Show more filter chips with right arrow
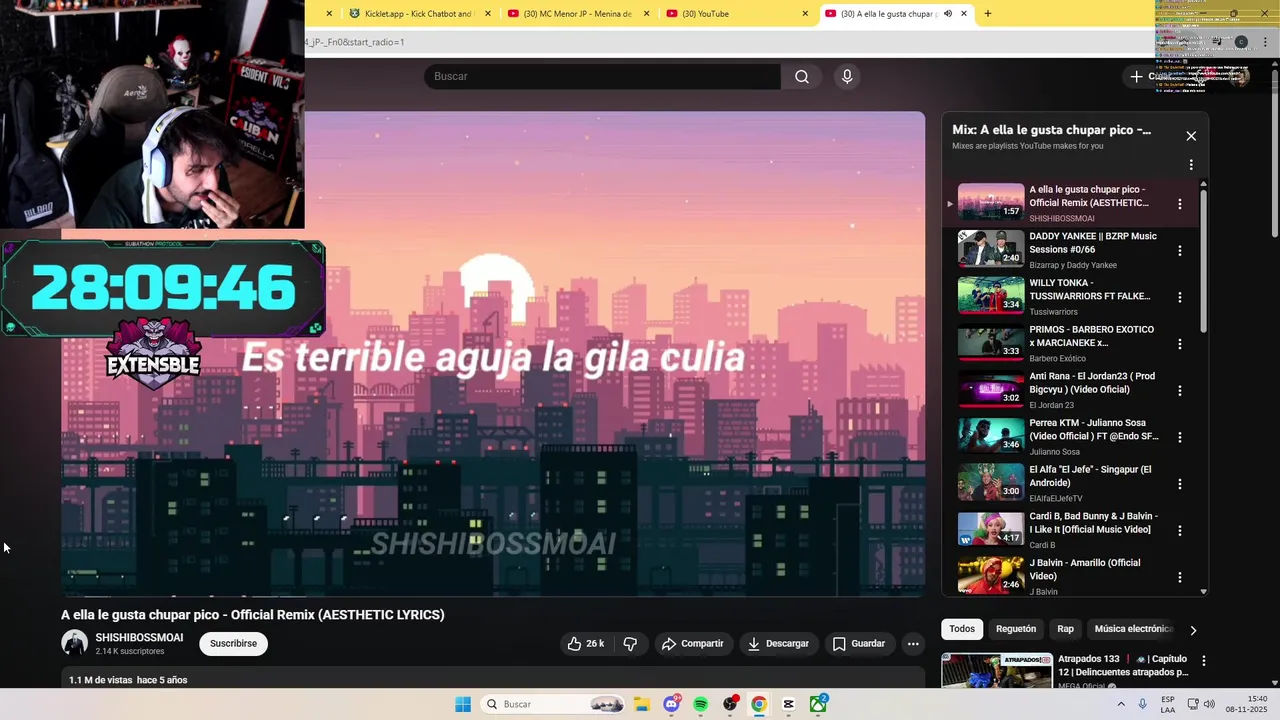This screenshot has width=1280, height=720. point(1193,630)
